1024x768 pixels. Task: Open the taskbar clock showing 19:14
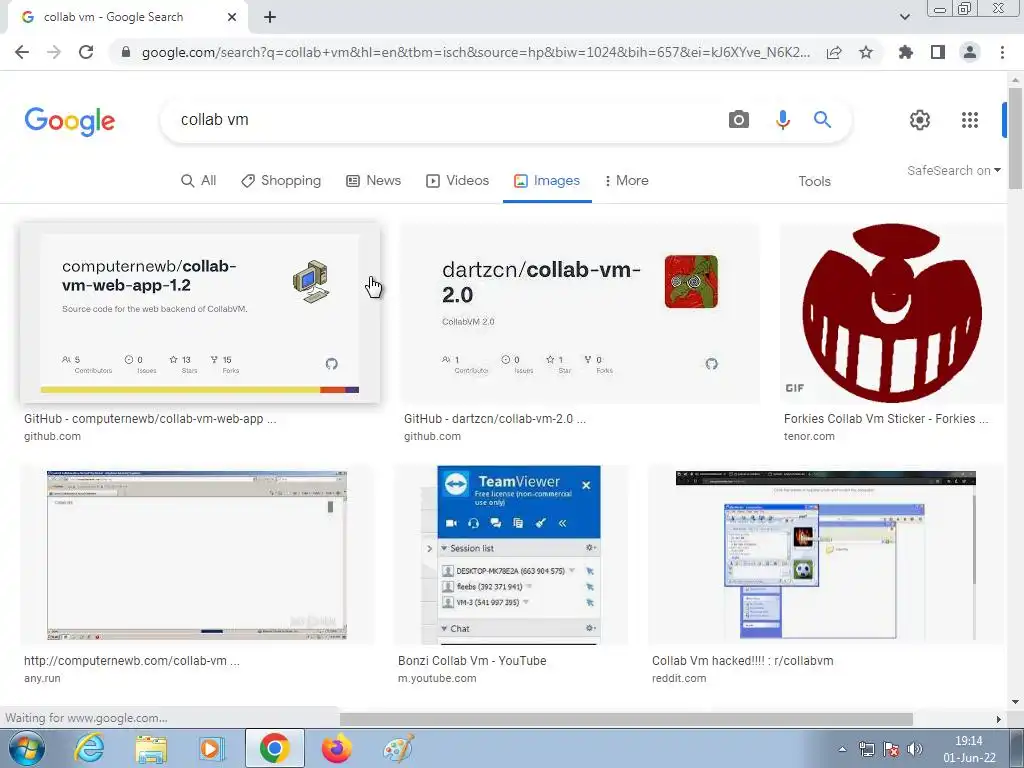click(969, 749)
